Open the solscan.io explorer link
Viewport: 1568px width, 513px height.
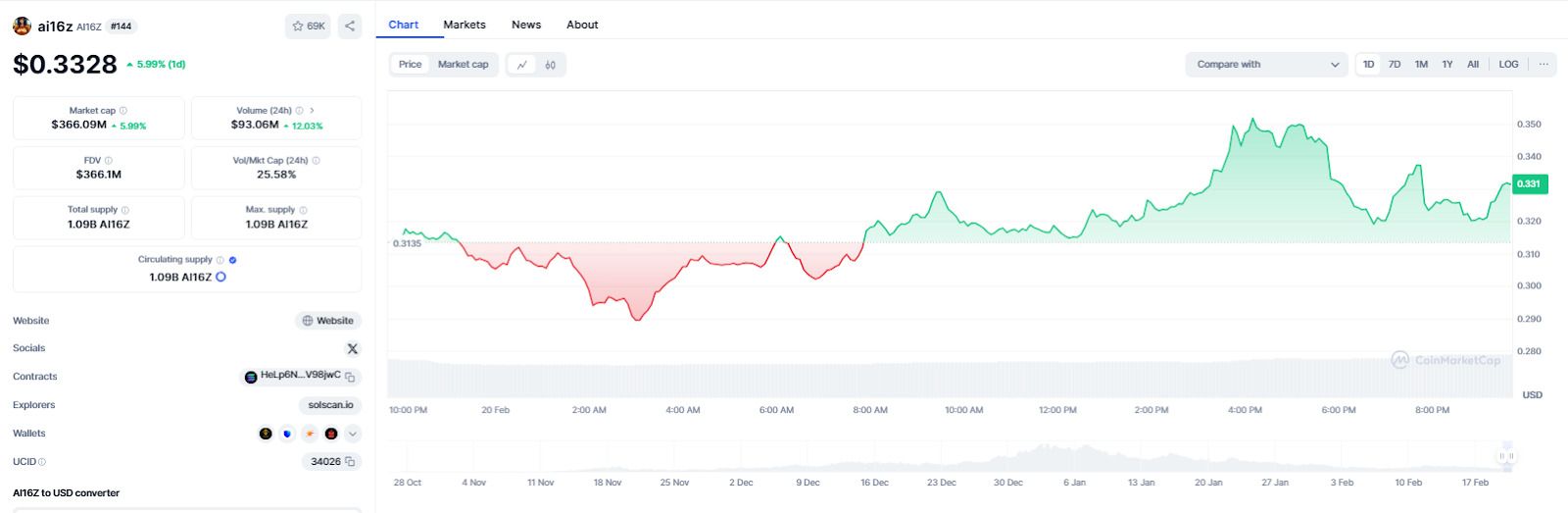tap(330, 405)
